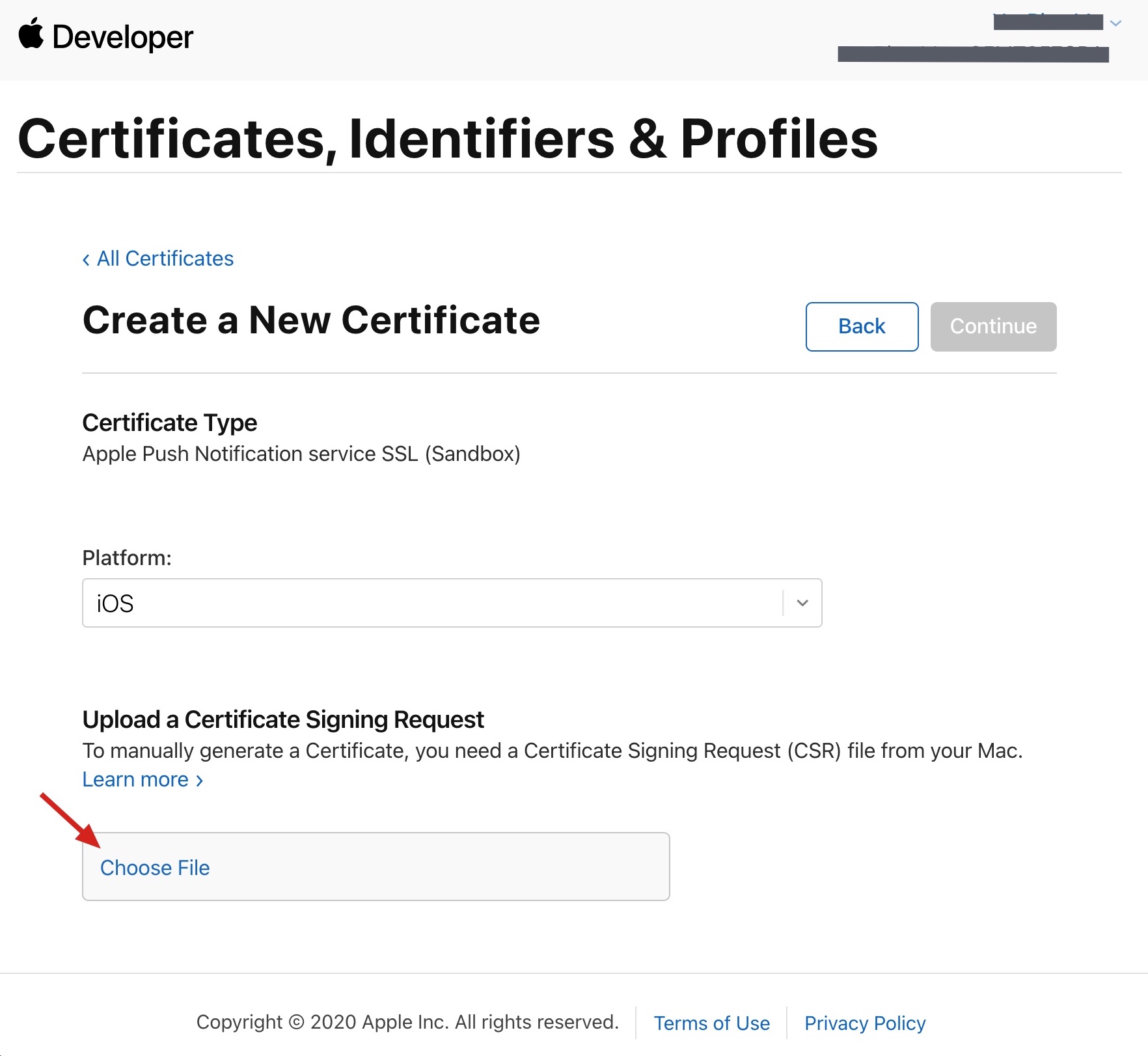Open the Learn more link
Screen dimensions: 1148x1056
click(x=135, y=779)
